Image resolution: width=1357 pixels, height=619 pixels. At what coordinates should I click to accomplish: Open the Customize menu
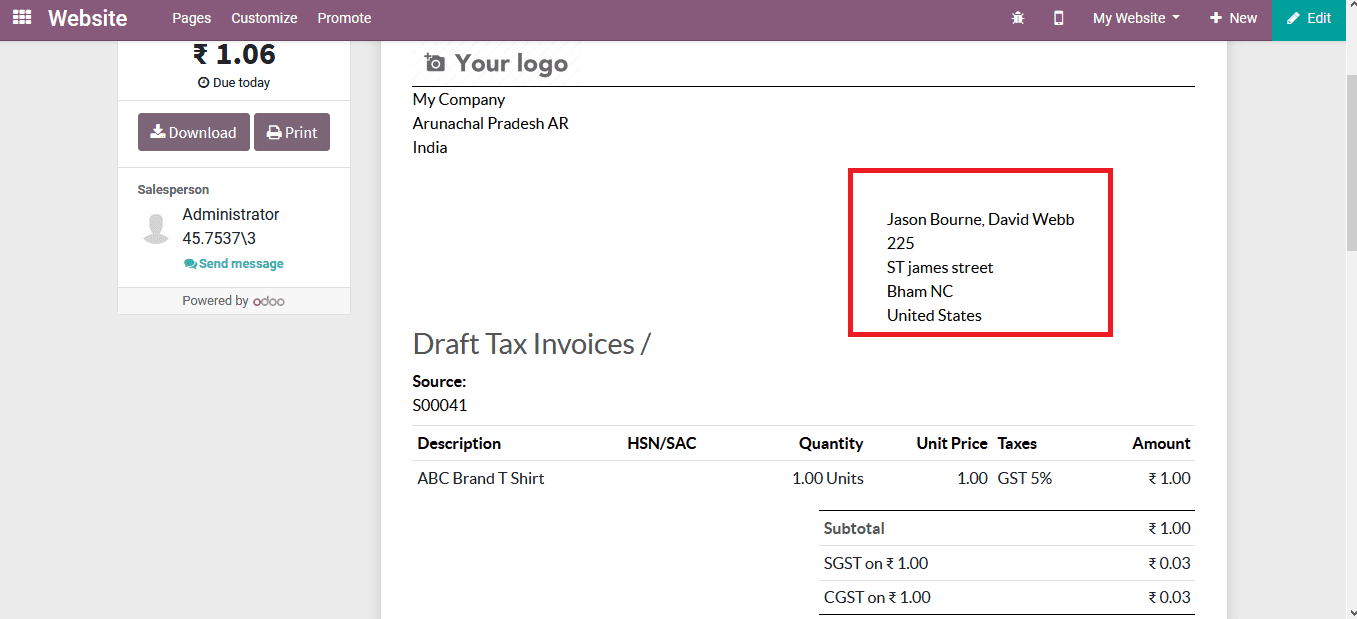pos(264,18)
